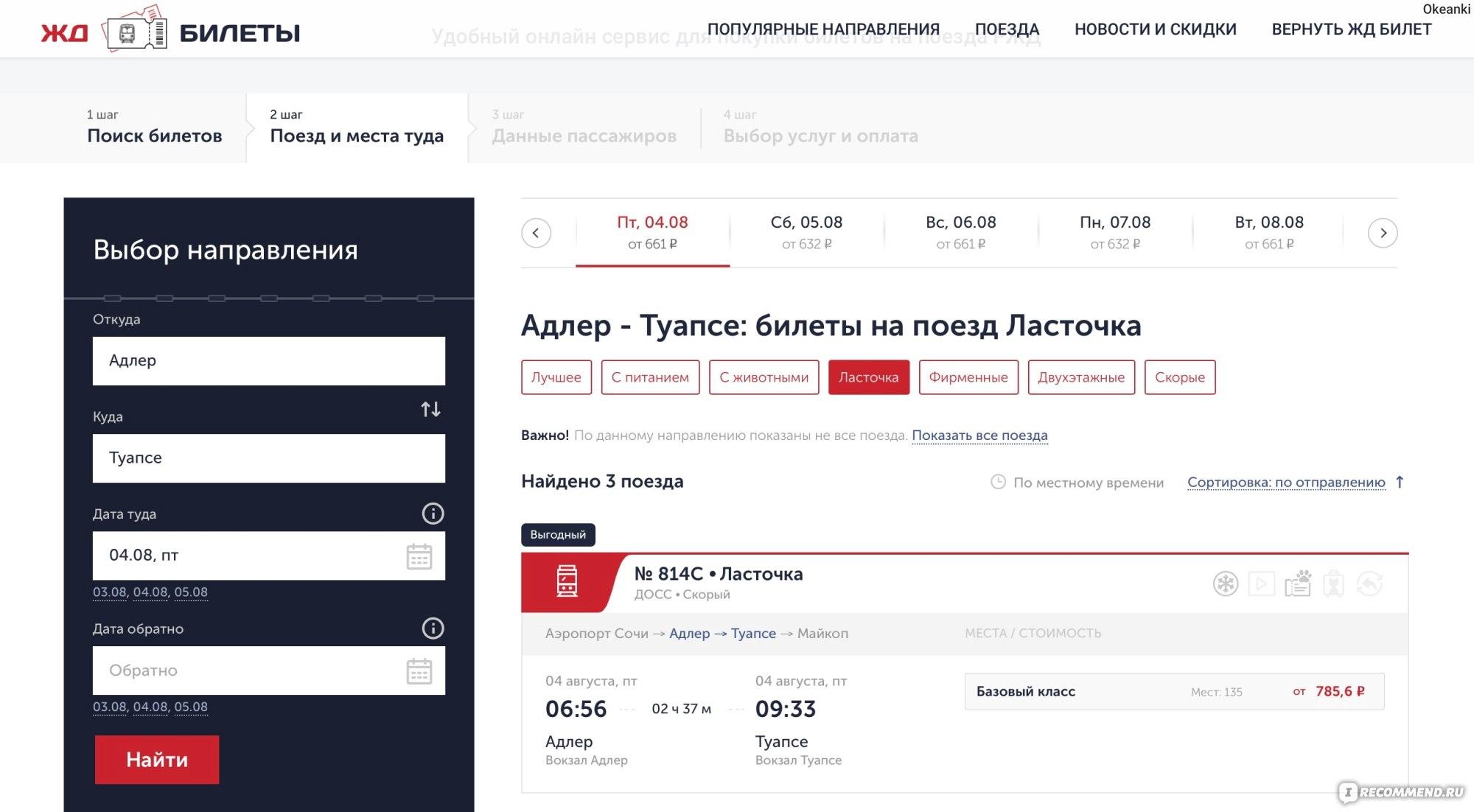Open sorting by departure options

[1286, 483]
